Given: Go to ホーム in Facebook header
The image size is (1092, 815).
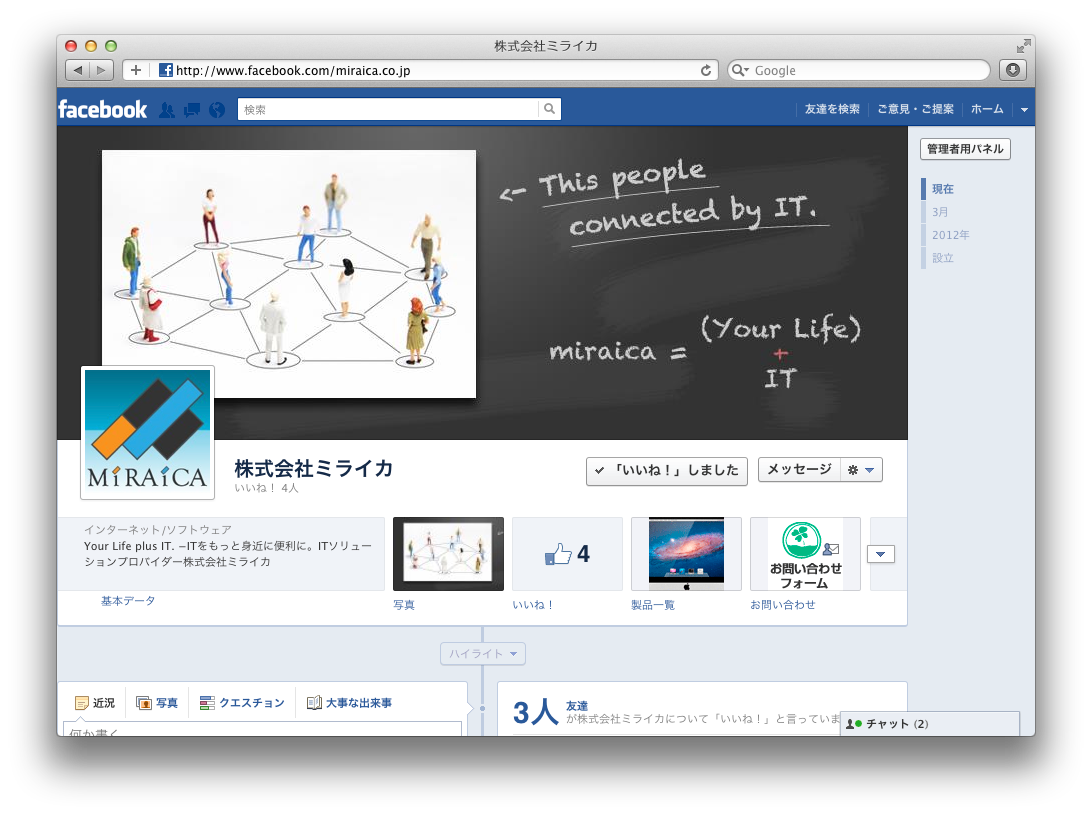Looking at the screenshot, I should click(x=988, y=109).
